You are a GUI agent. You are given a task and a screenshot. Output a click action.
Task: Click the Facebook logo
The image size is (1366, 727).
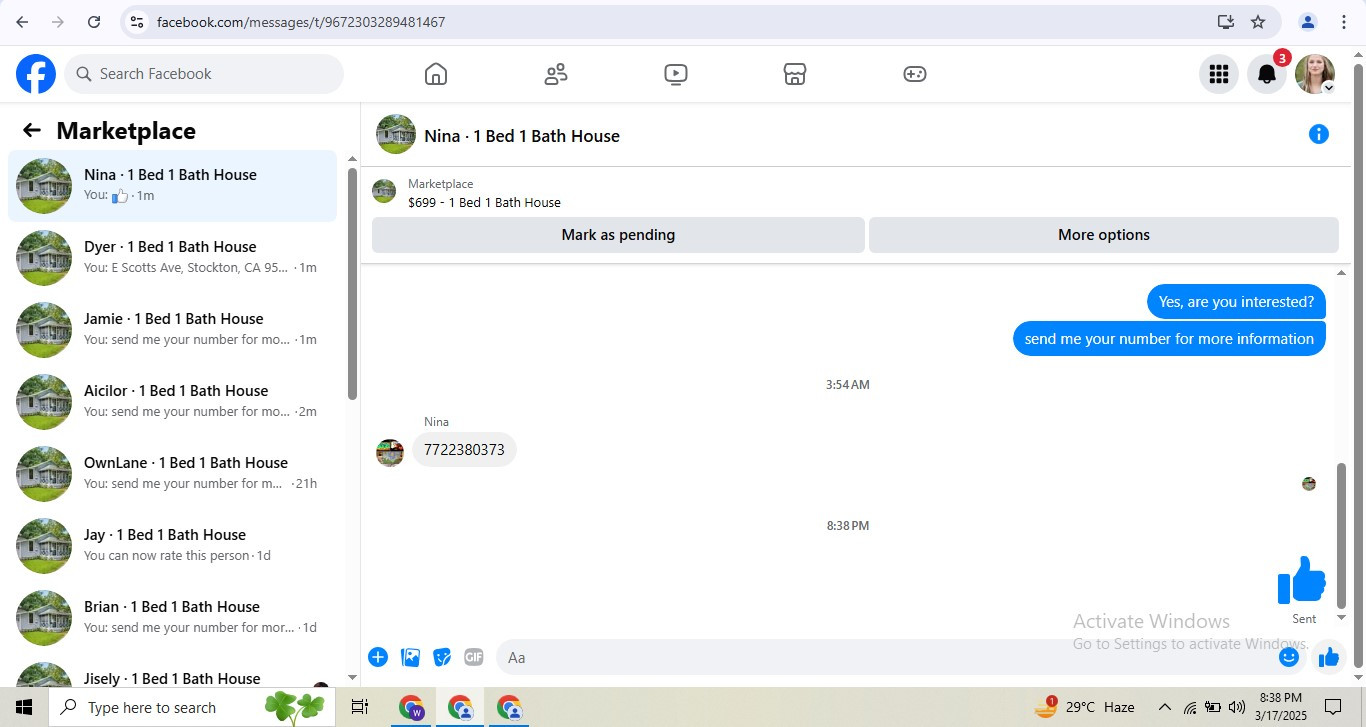(x=36, y=74)
